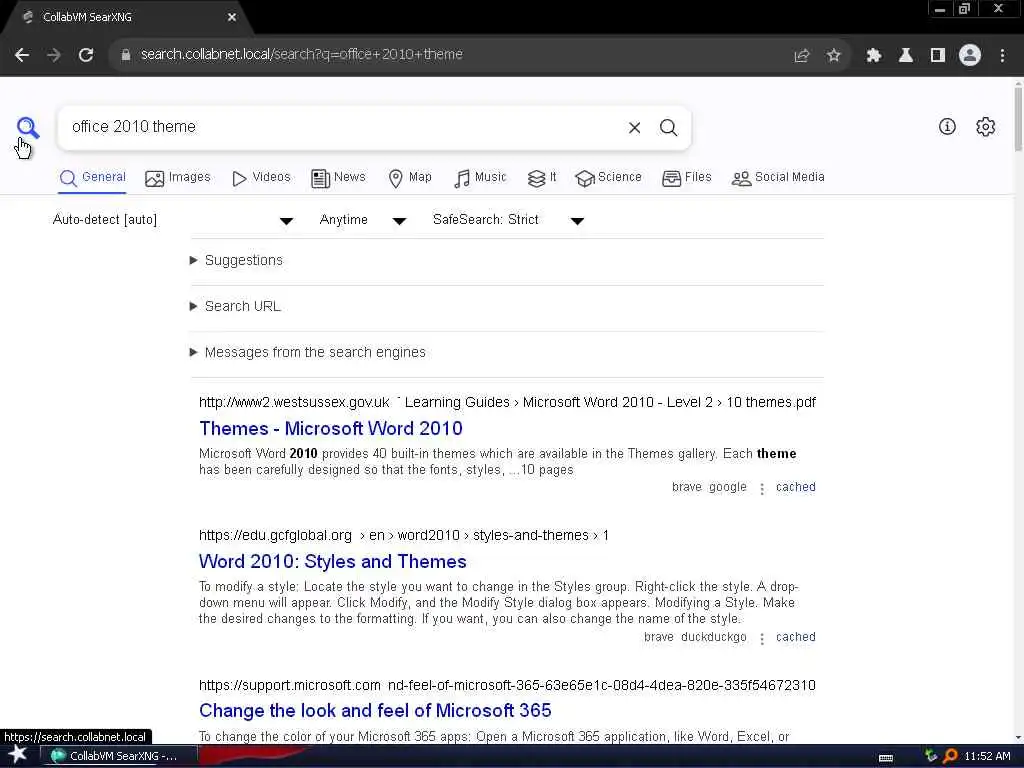Open the browser three-dot menu
The height and width of the screenshot is (768, 1024).
pos(1002,56)
